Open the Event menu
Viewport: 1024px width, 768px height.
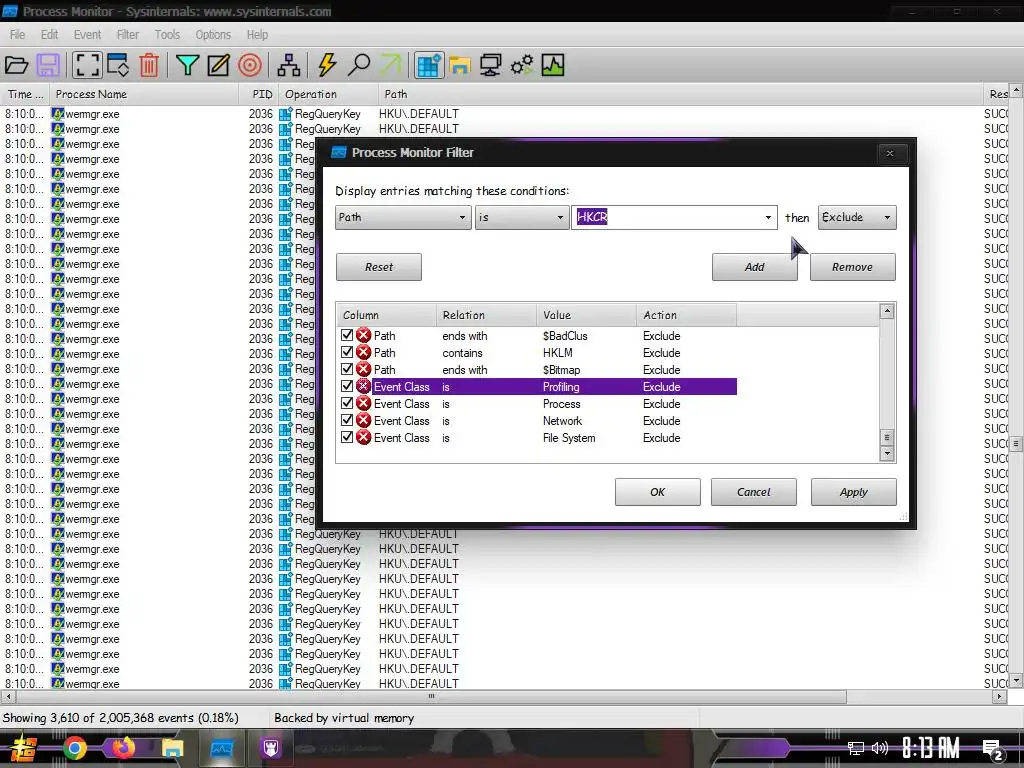88,35
